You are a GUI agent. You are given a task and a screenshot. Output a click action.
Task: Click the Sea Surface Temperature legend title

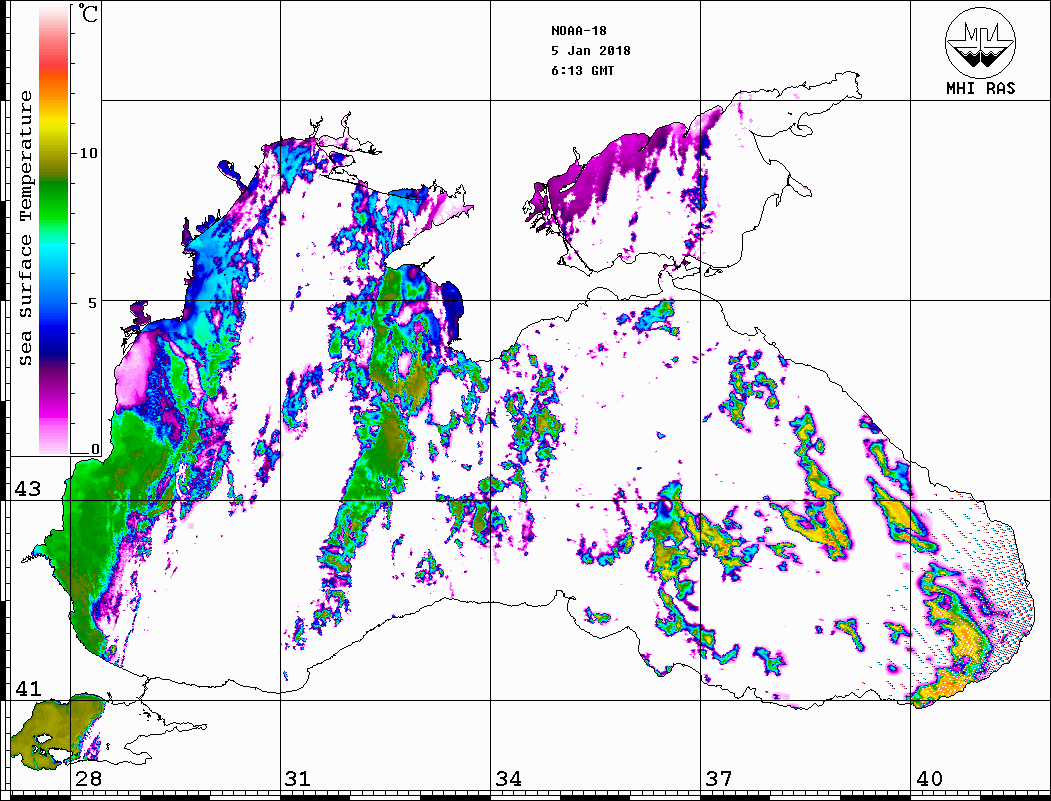point(25,229)
